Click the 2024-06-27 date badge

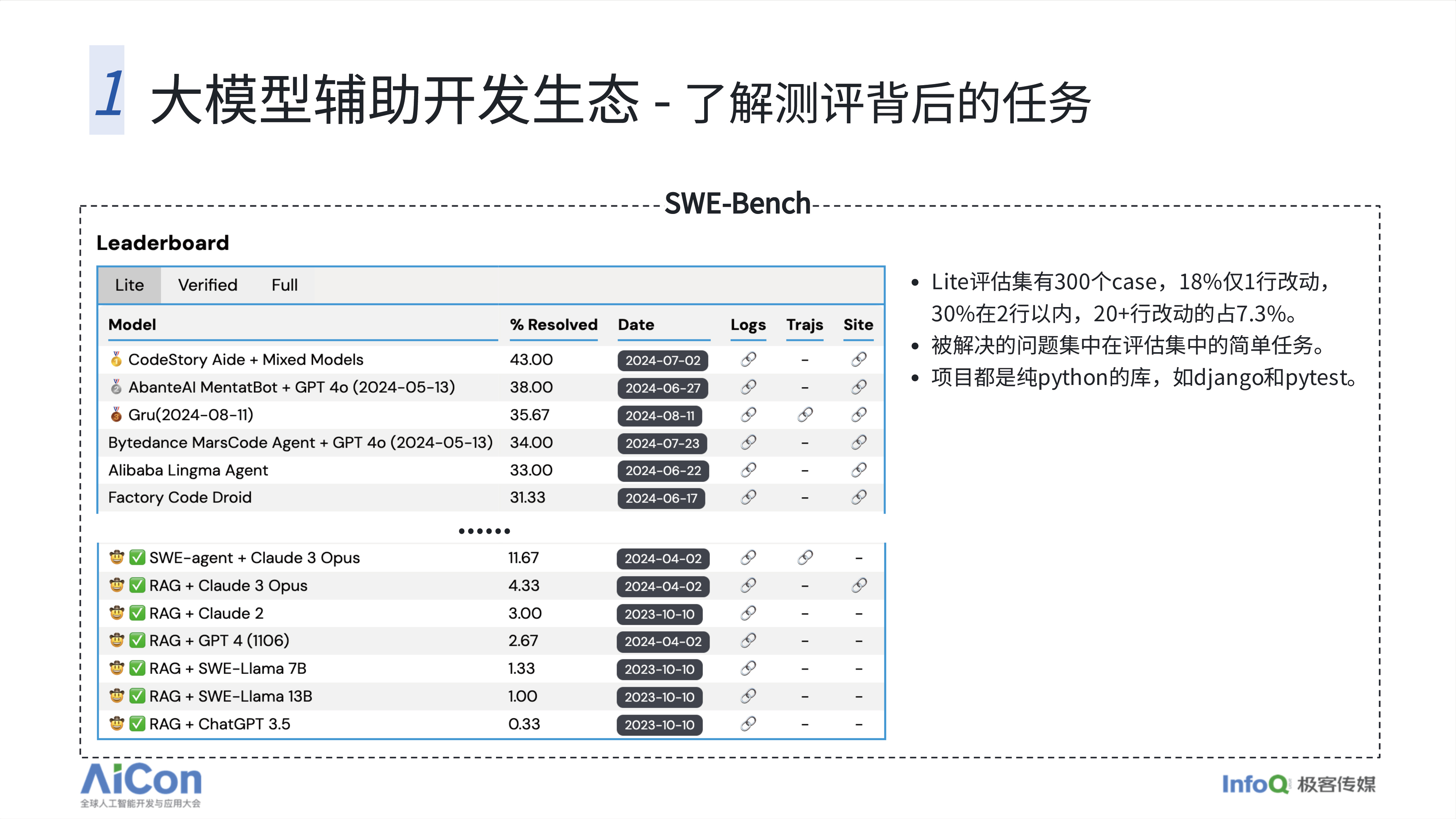[662, 388]
